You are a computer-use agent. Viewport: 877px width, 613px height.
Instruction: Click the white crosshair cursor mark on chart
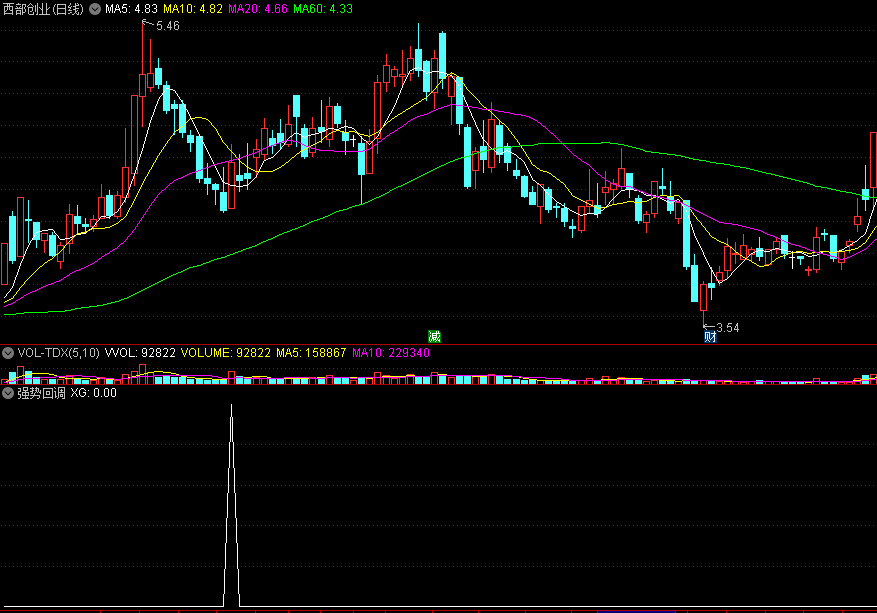coord(353,140)
